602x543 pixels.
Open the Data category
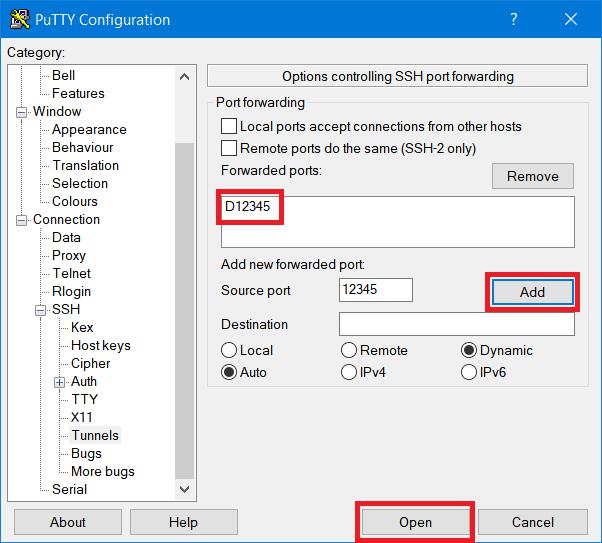[66, 237]
